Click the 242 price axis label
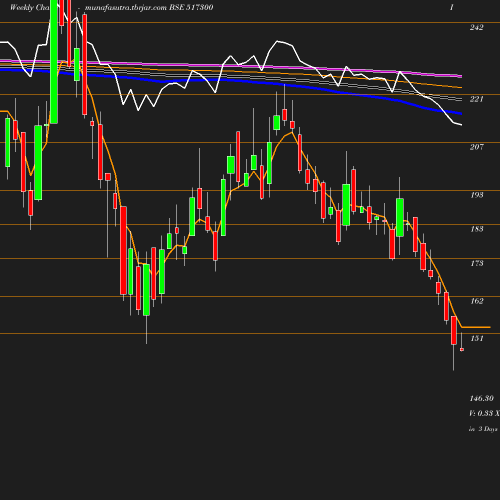500x500 pixels. tap(476, 27)
